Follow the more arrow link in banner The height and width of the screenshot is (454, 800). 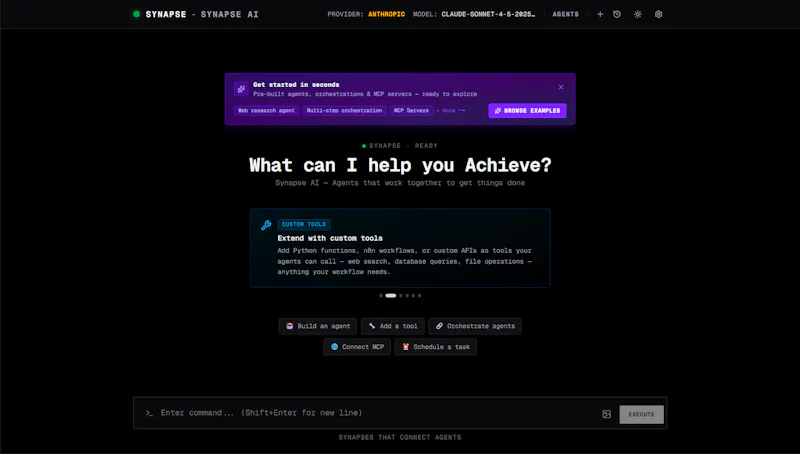453,111
